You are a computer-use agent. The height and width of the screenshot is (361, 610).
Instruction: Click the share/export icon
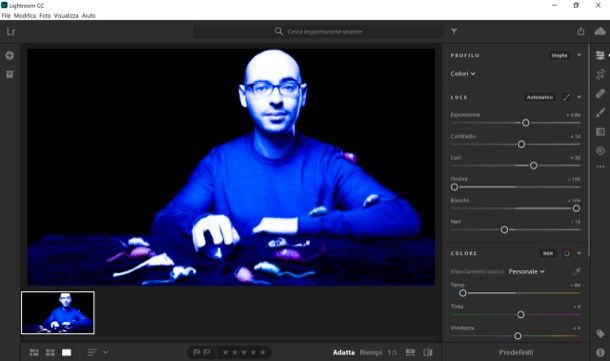point(580,32)
